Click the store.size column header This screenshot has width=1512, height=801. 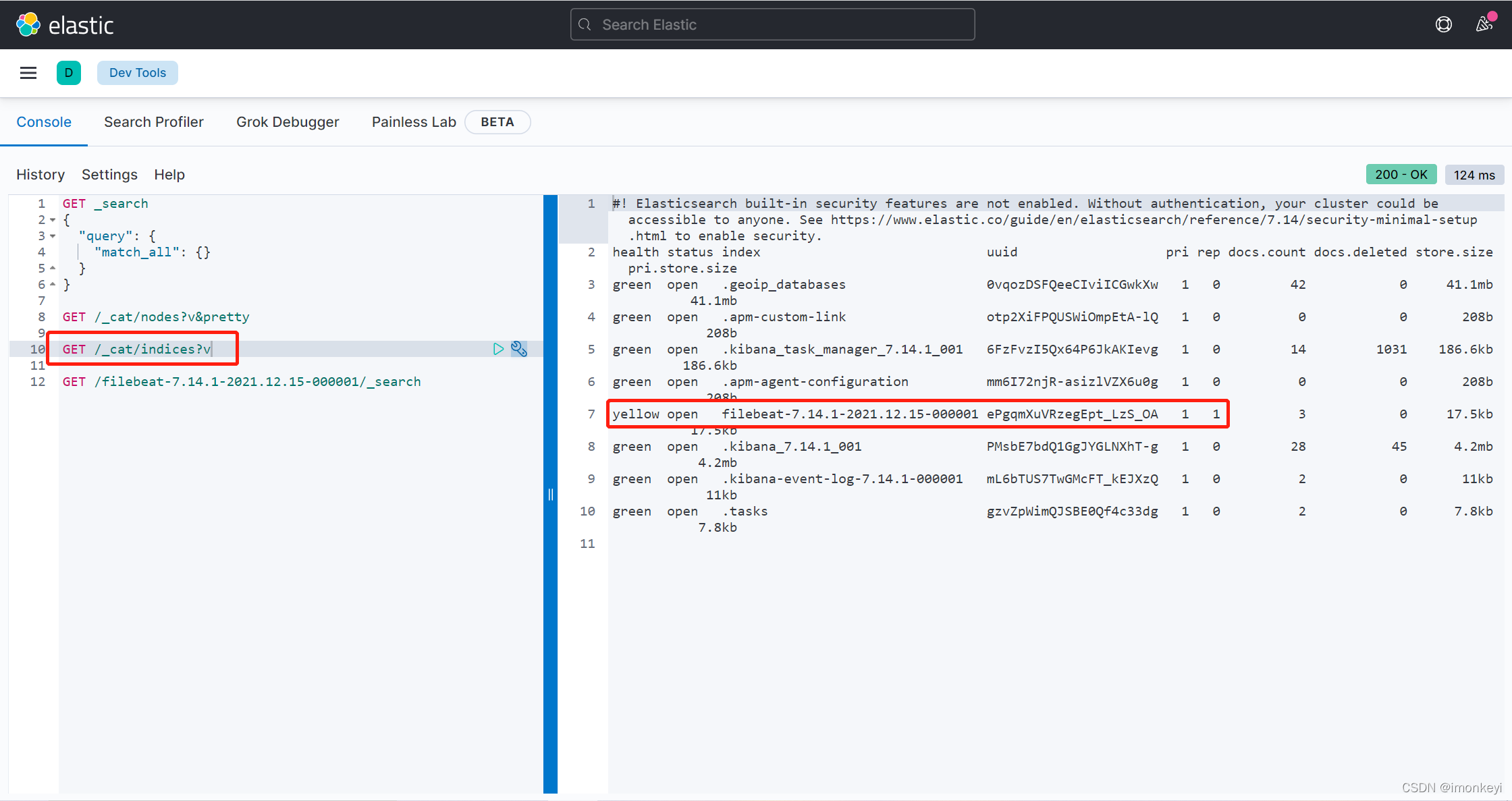pos(1454,252)
